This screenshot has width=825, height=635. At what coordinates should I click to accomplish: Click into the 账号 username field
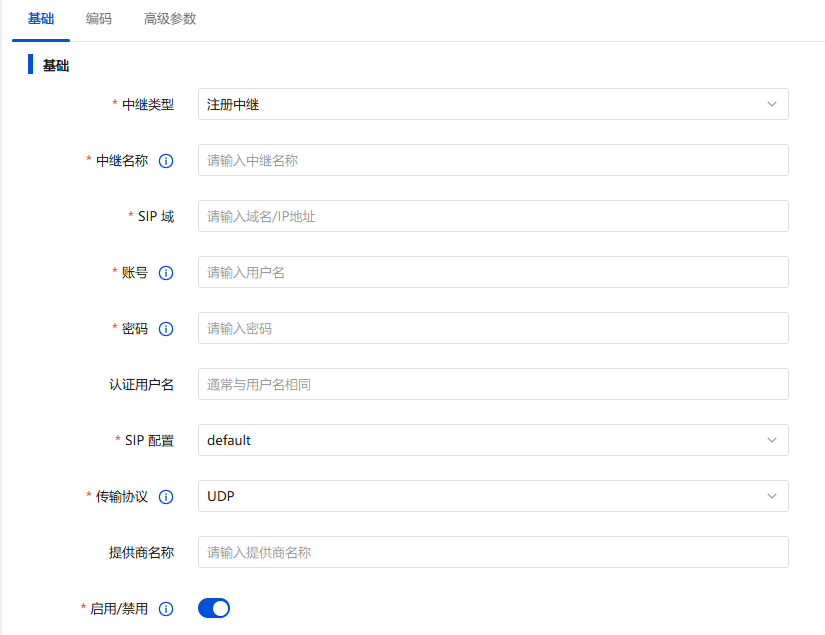pyautogui.click(x=492, y=272)
